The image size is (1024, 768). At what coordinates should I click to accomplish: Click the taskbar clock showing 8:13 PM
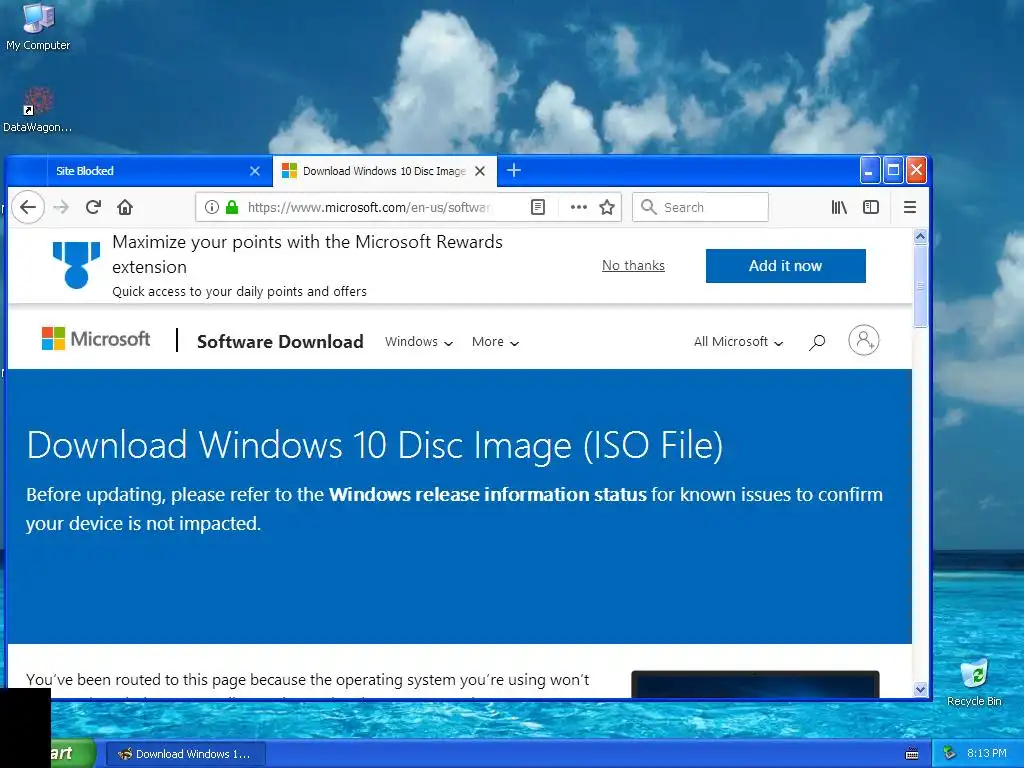tap(987, 754)
